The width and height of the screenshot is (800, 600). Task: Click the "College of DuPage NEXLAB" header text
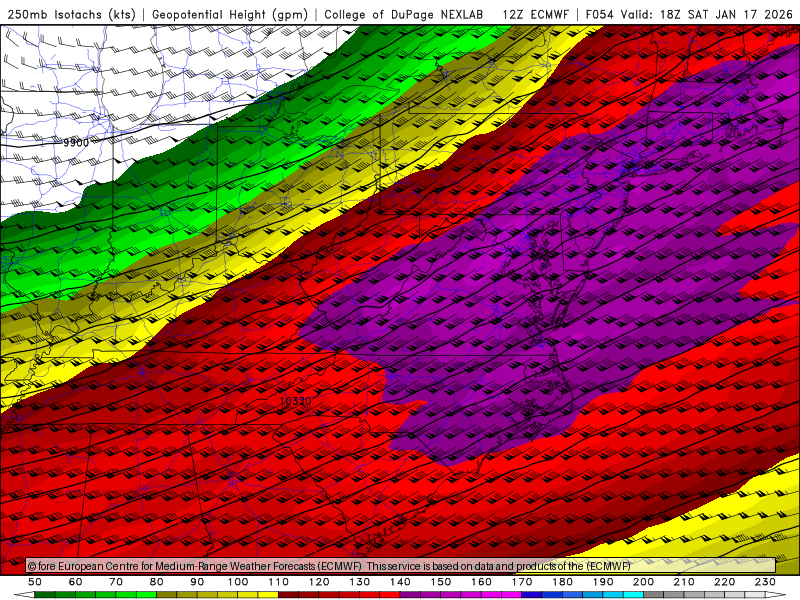tap(404, 15)
